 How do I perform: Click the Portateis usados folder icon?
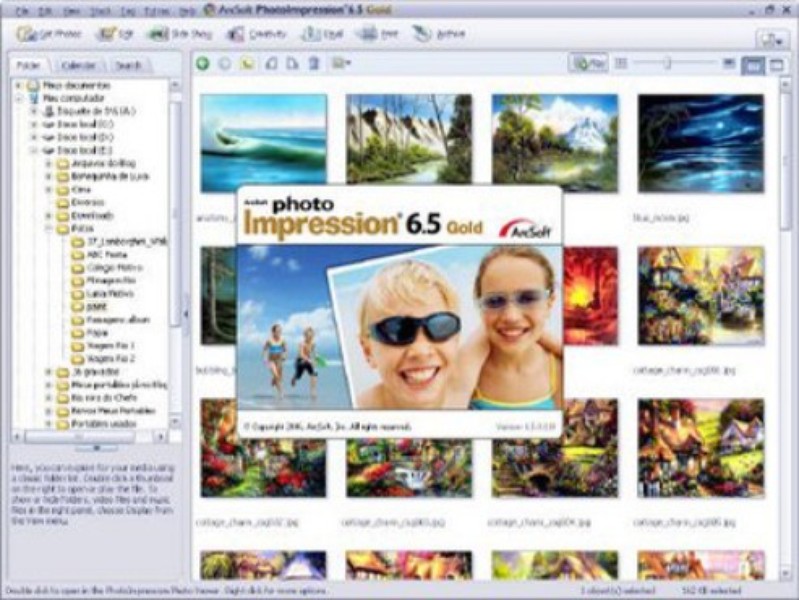point(63,424)
